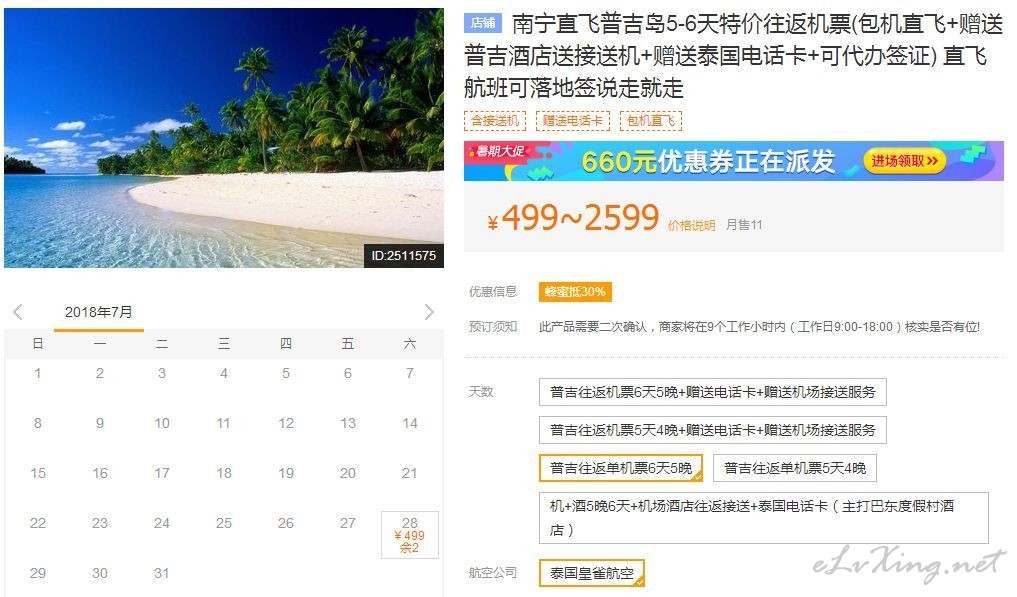Choose 普吉往返单机票5天4晚 option
The image size is (1017, 597).
click(795, 468)
